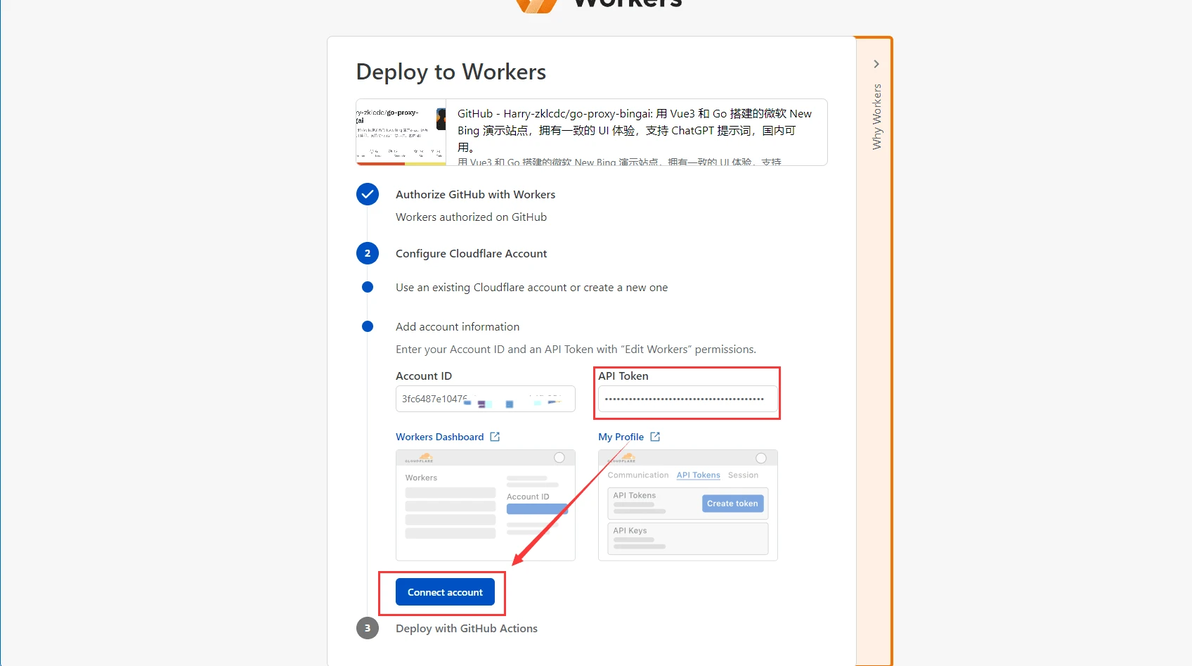Click the repository preview image in the card
The height and width of the screenshot is (666, 1192).
pos(401,132)
